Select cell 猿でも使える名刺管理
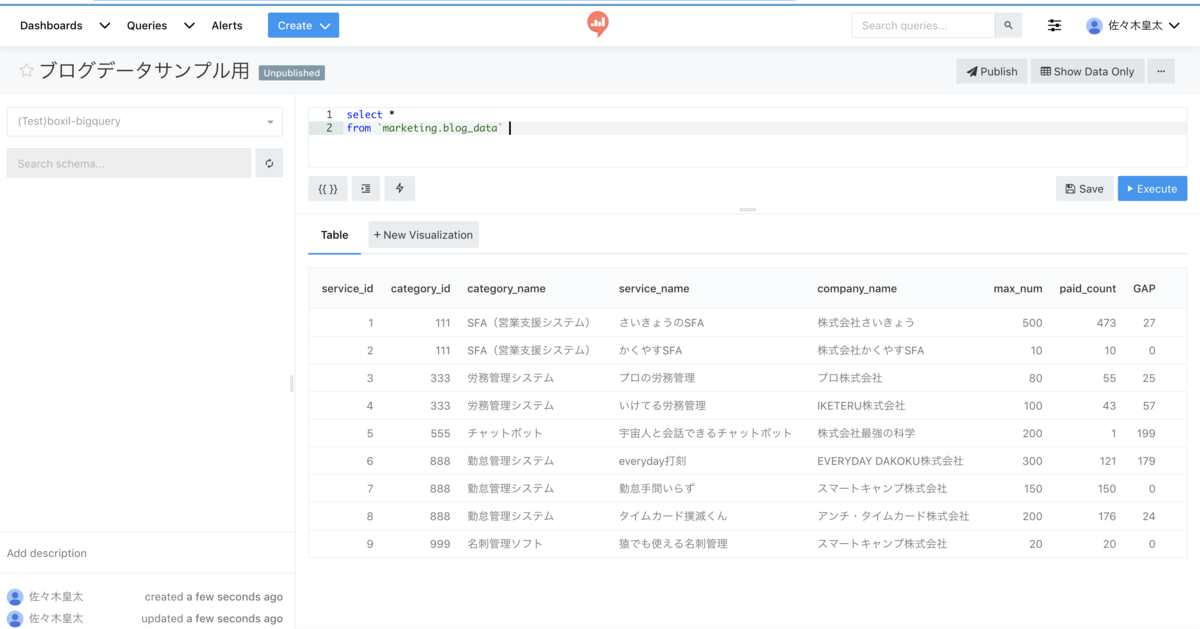1200x629 pixels. click(673, 544)
